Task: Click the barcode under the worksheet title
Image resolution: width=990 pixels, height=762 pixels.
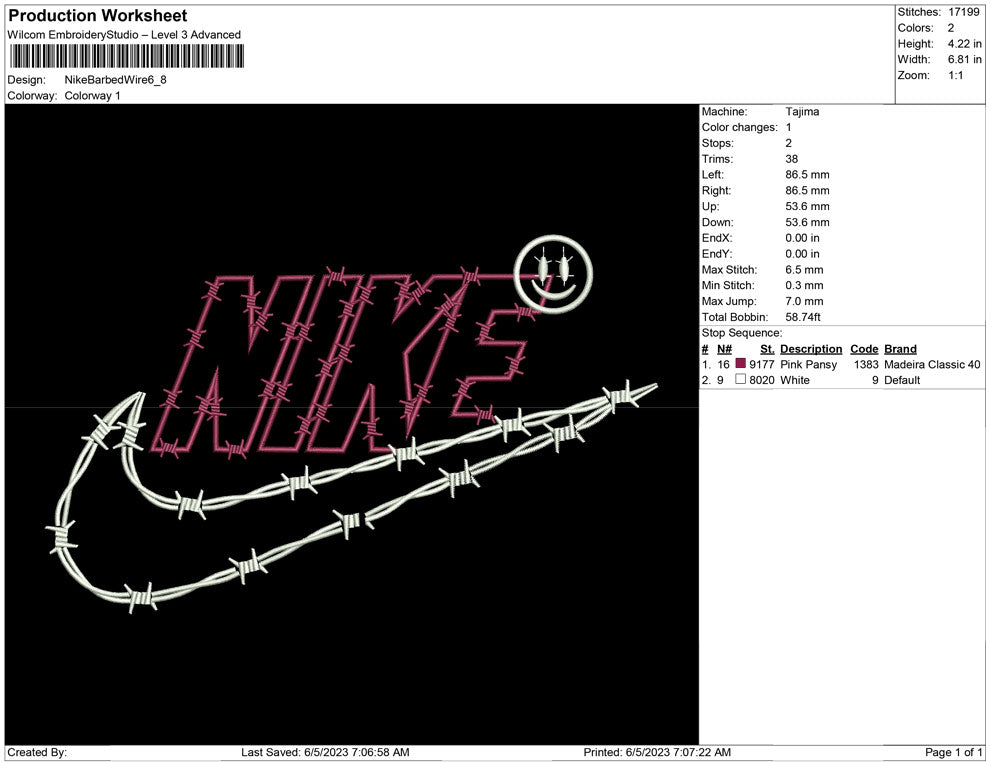Action: pyautogui.click(x=126, y=57)
